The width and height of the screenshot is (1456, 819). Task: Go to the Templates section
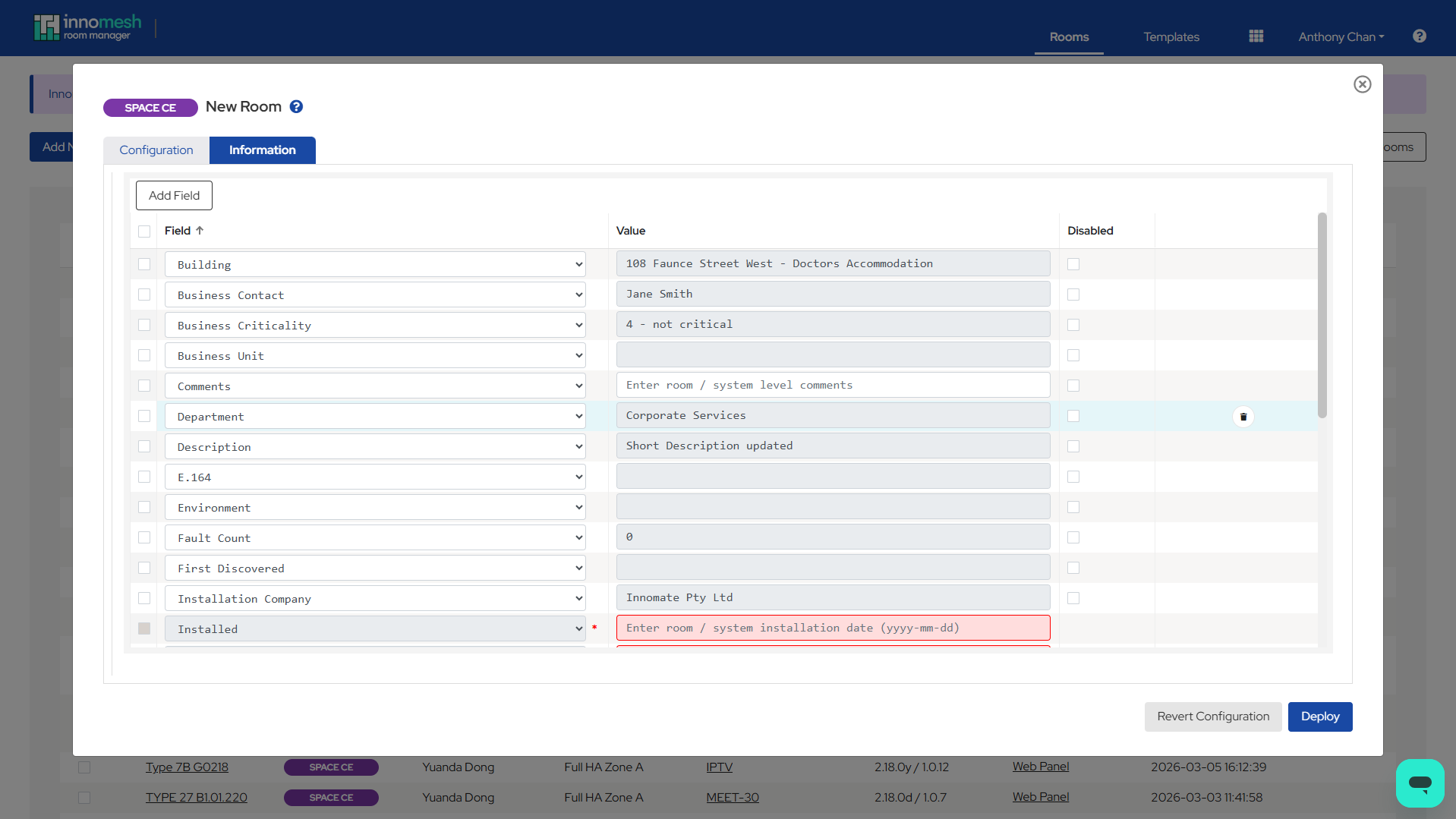(x=1171, y=36)
